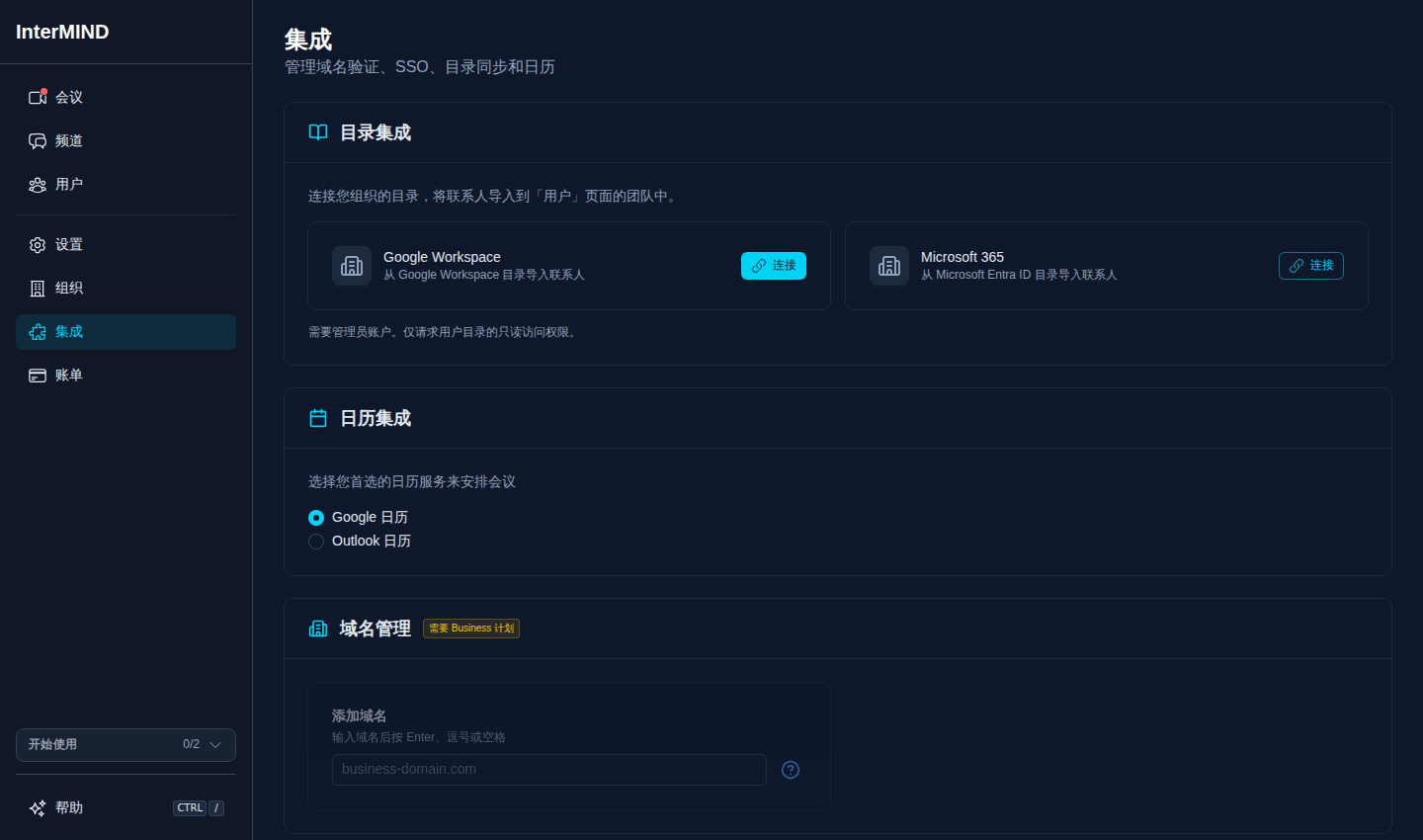Click the Microsoft 365 directory icon
This screenshot has height=840, width=1423.
point(889,266)
